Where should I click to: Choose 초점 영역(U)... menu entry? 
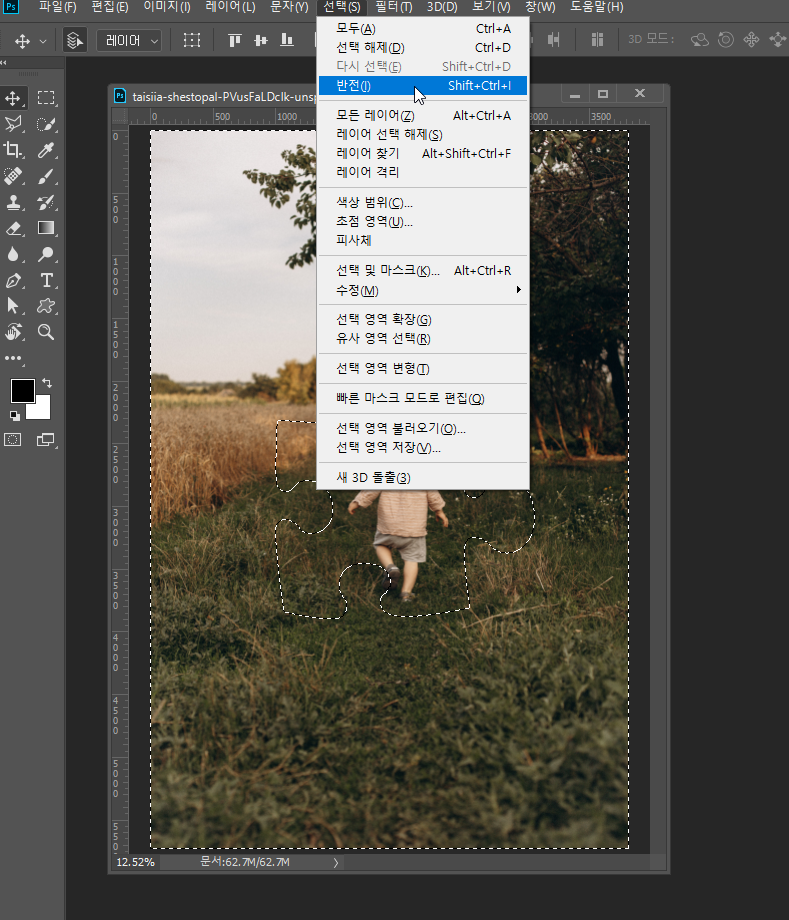click(422, 221)
